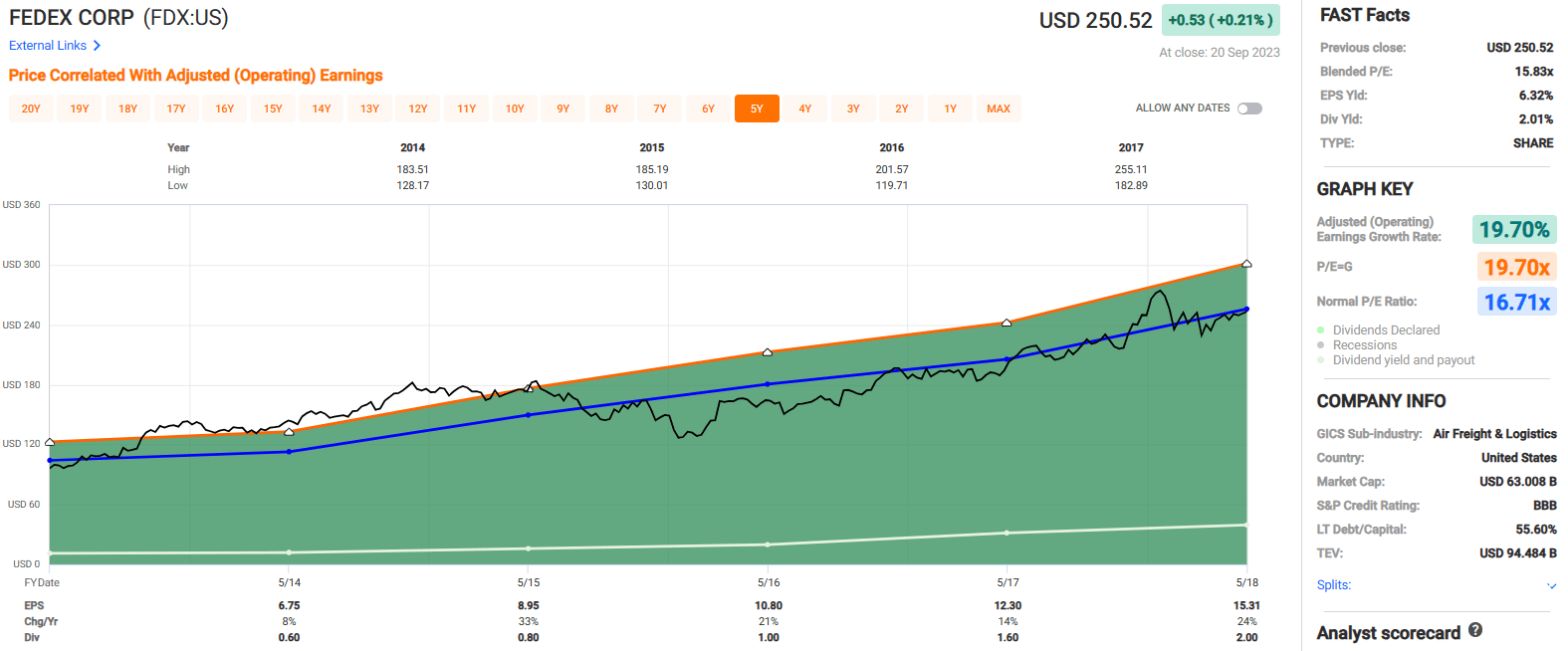Viewport: 1568px width, 651px height.
Task: Click the Air Freight & Logistics sub-industry text
Action: [x=1494, y=434]
